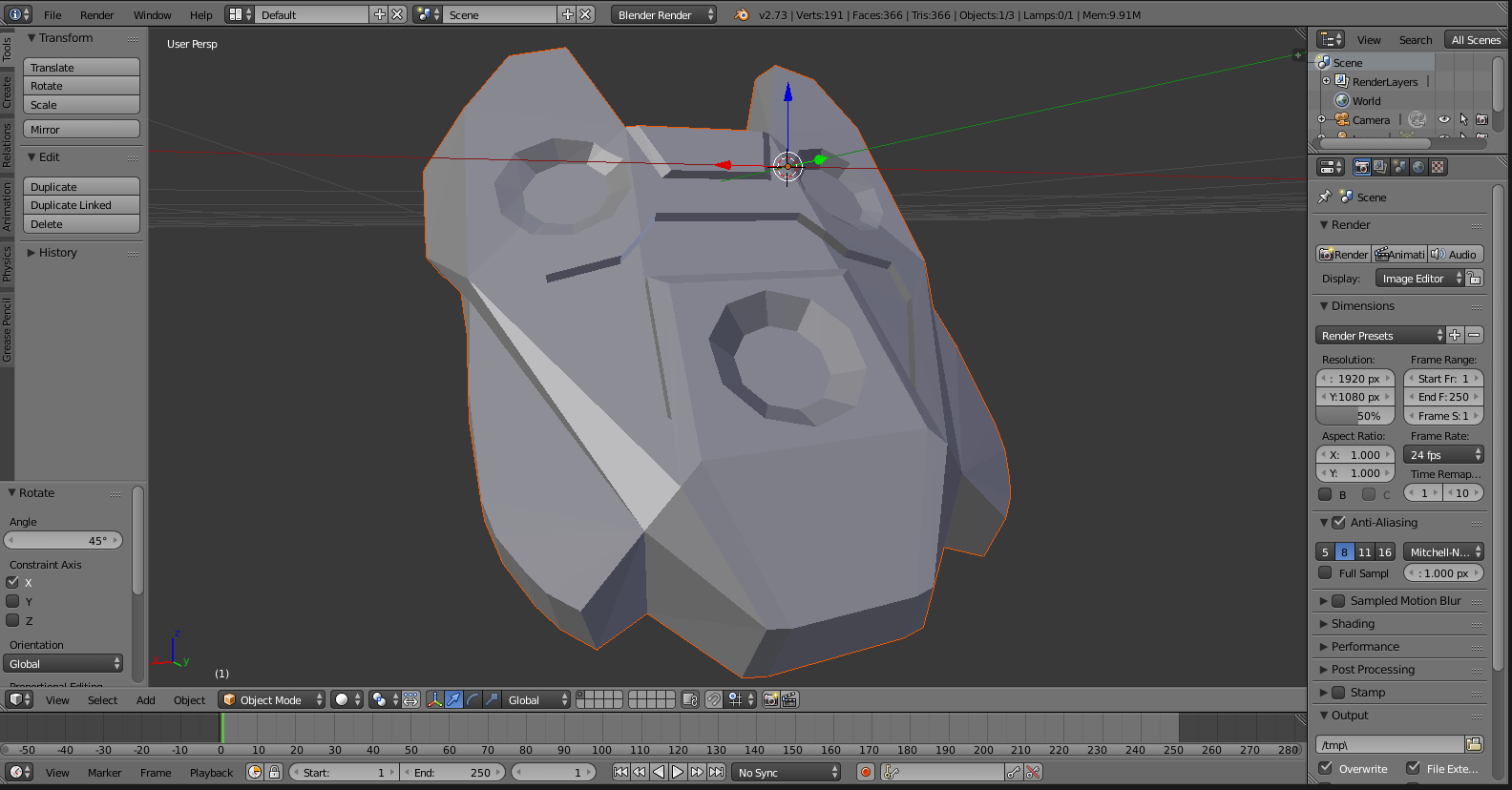Open the Create tab in tool shelf
The image size is (1512, 790).
tap(7, 92)
